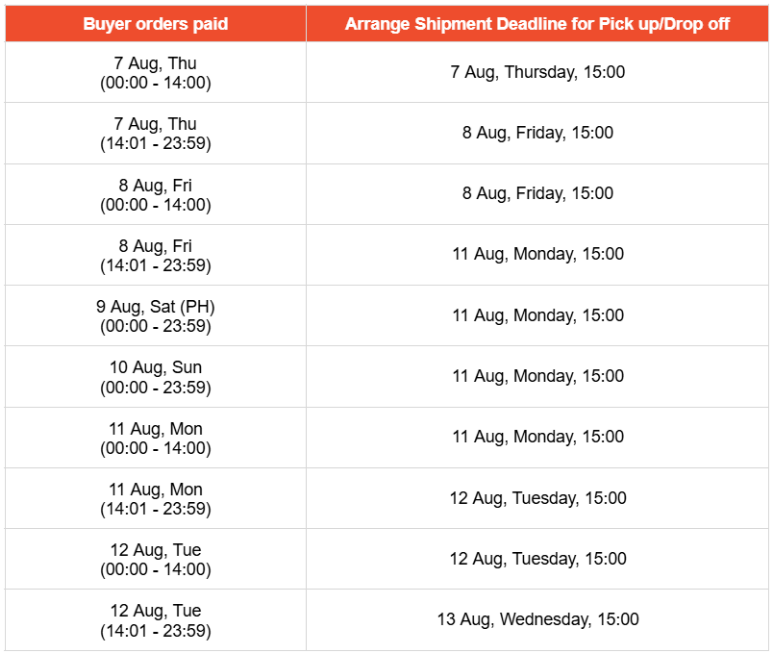Click the deadline beside '9 Aug, Sat (PH)'
The height and width of the screenshot is (654, 778).
point(537,316)
